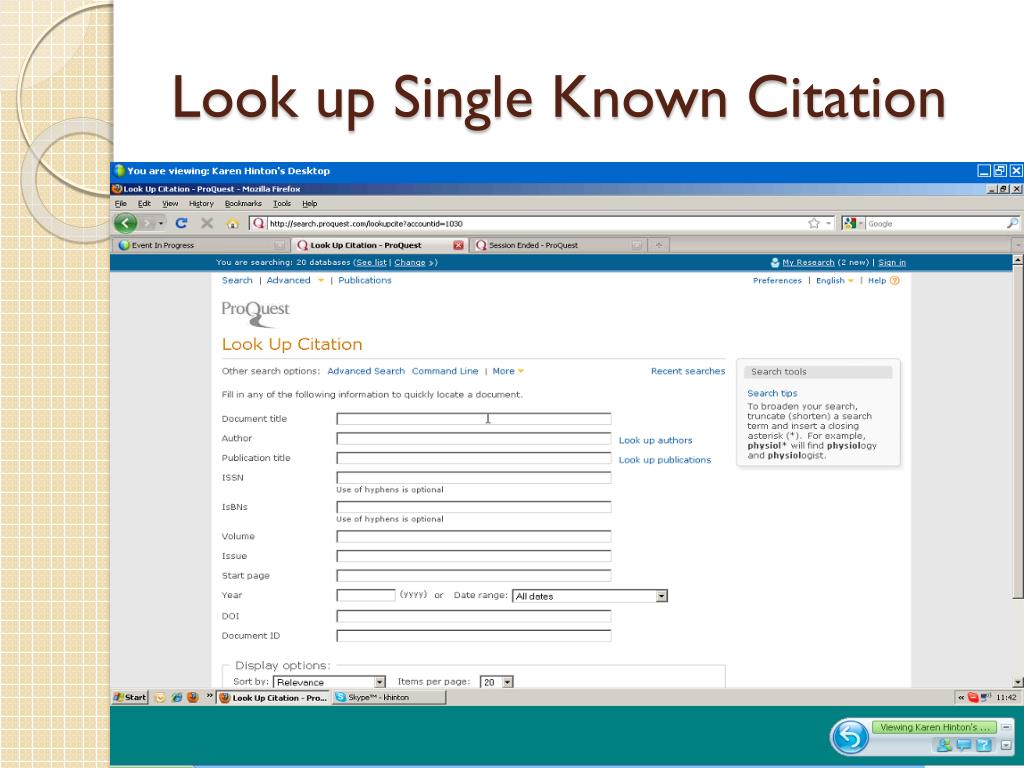The height and width of the screenshot is (768, 1024).
Task: Open the chat bubble icon in viewer panel
Action: coord(964,744)
